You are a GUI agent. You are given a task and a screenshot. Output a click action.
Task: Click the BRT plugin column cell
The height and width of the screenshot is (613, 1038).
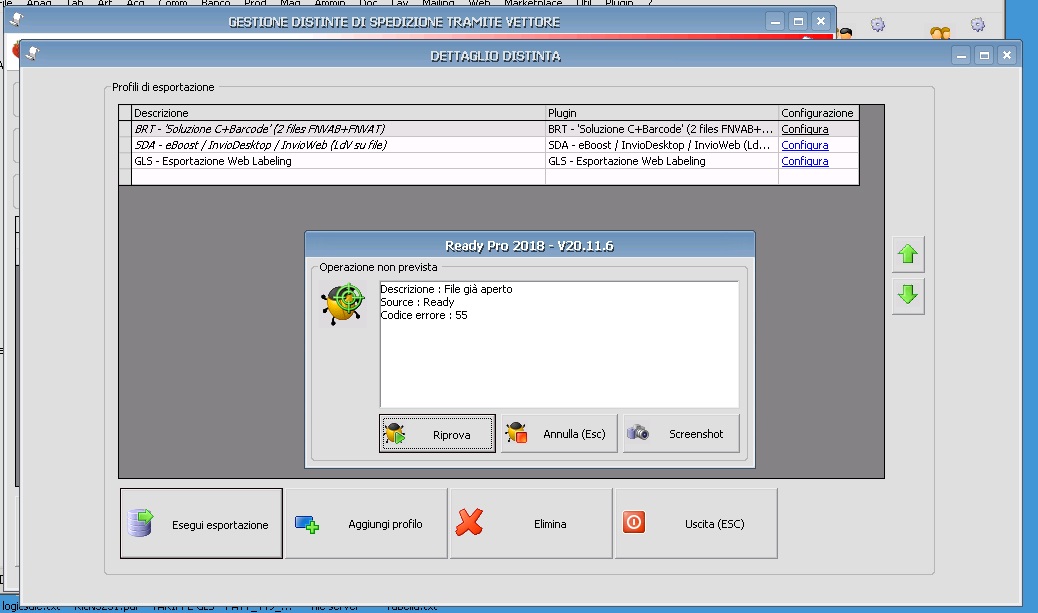point(662,129)
